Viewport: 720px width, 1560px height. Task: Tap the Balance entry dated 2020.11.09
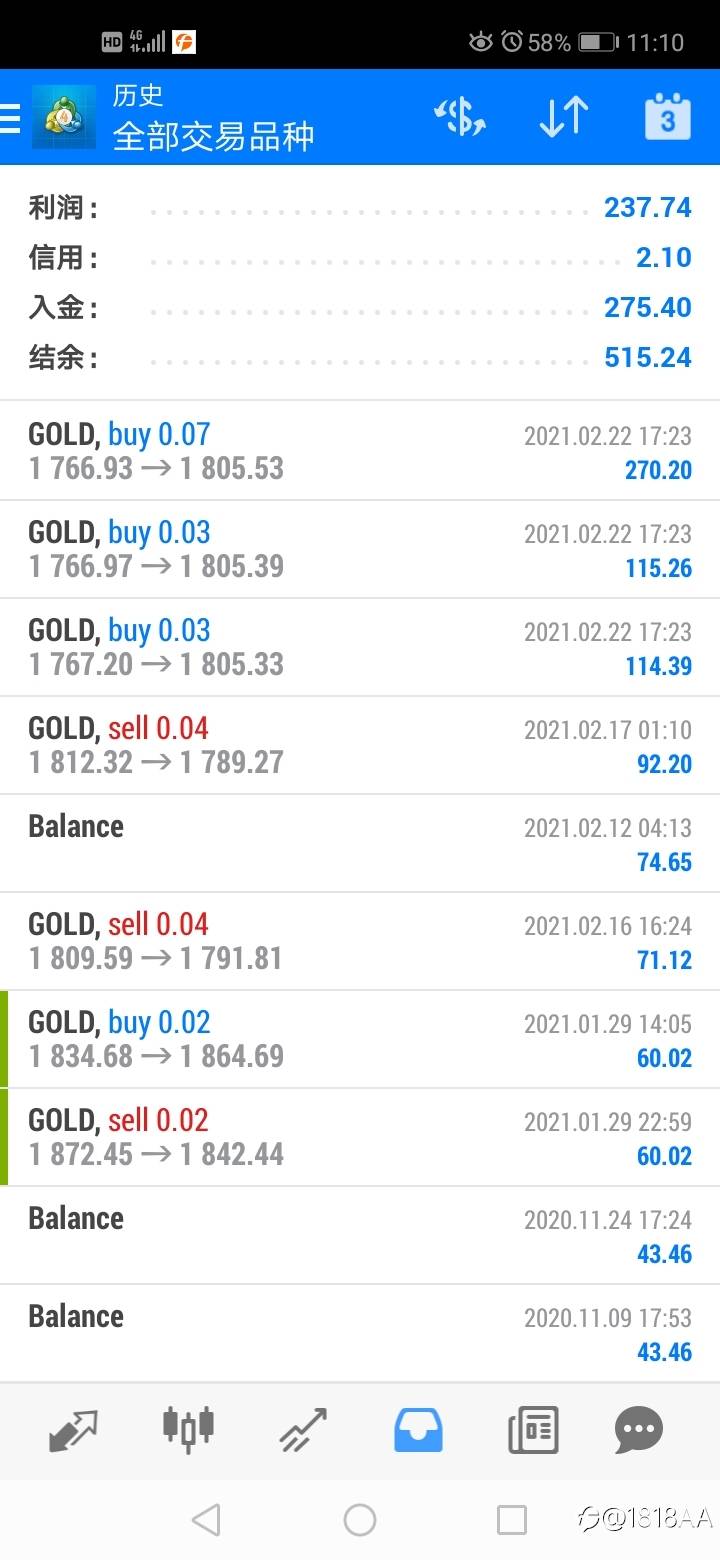360,1333
